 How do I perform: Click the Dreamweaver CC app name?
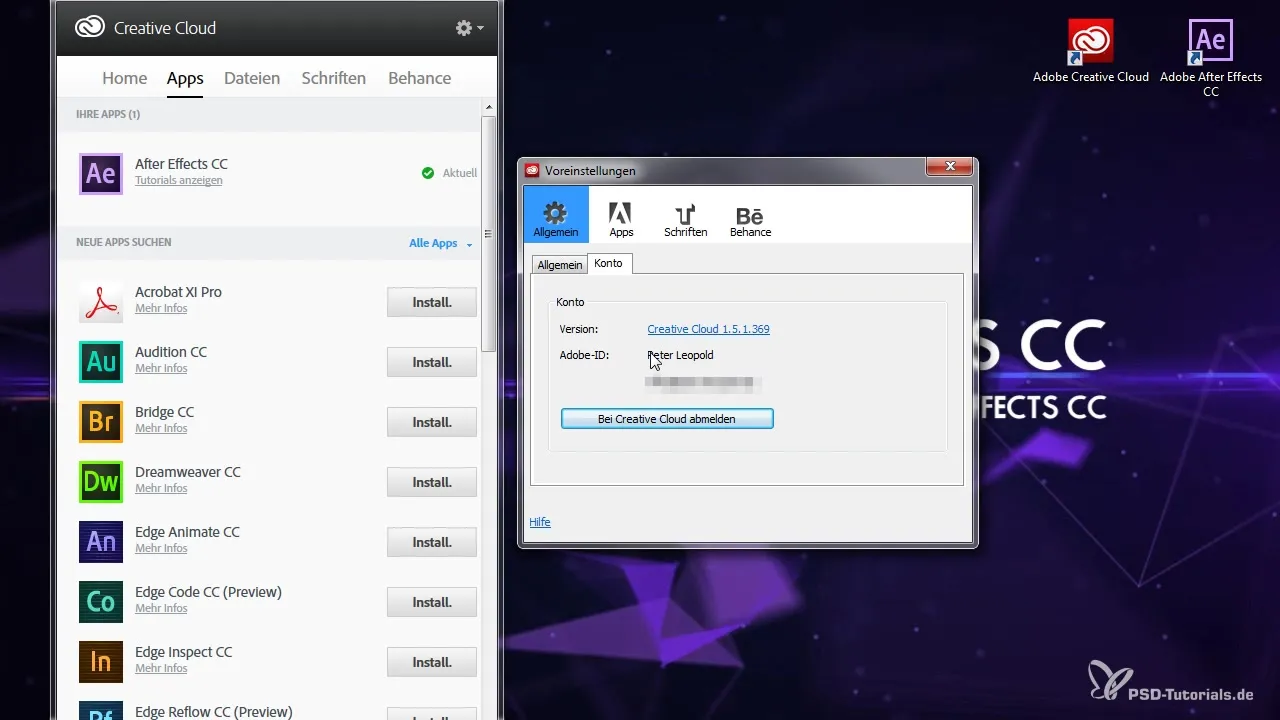(188, 472)
